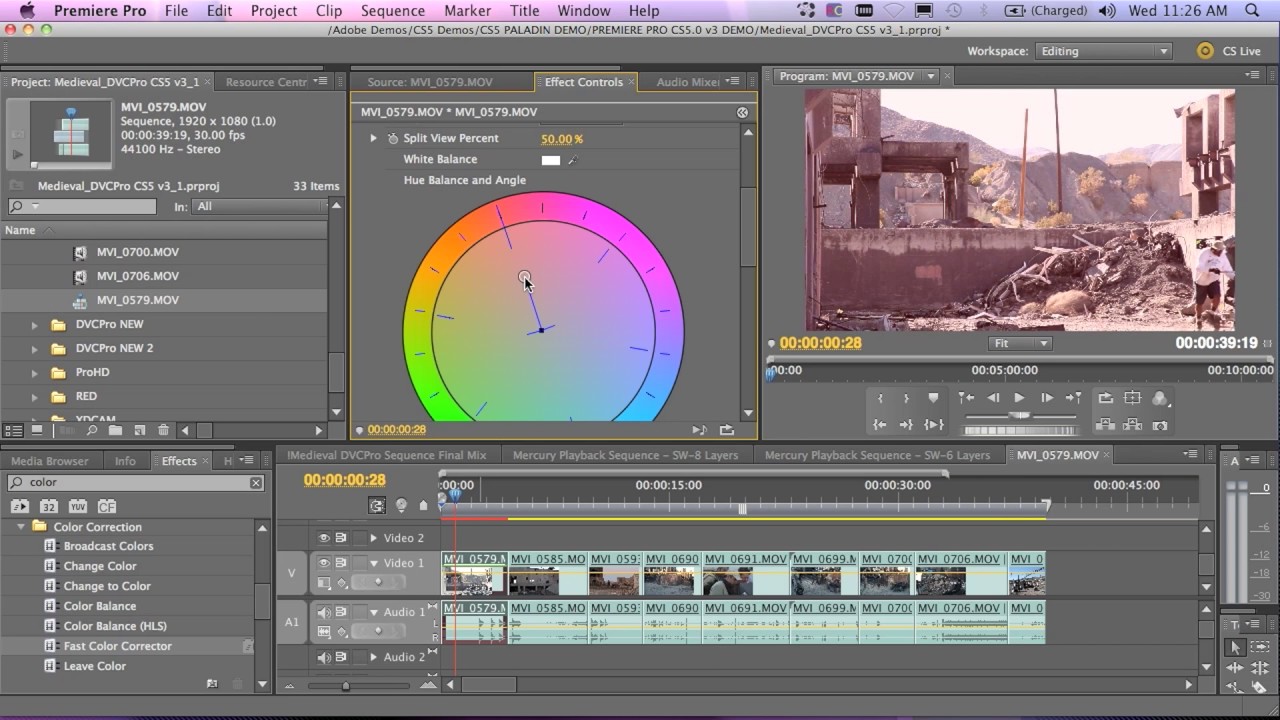Screen dimensions: 1280x720
Task: Expand the Audio 2 track
Action: pyautogui.click(x=374, y=657)
